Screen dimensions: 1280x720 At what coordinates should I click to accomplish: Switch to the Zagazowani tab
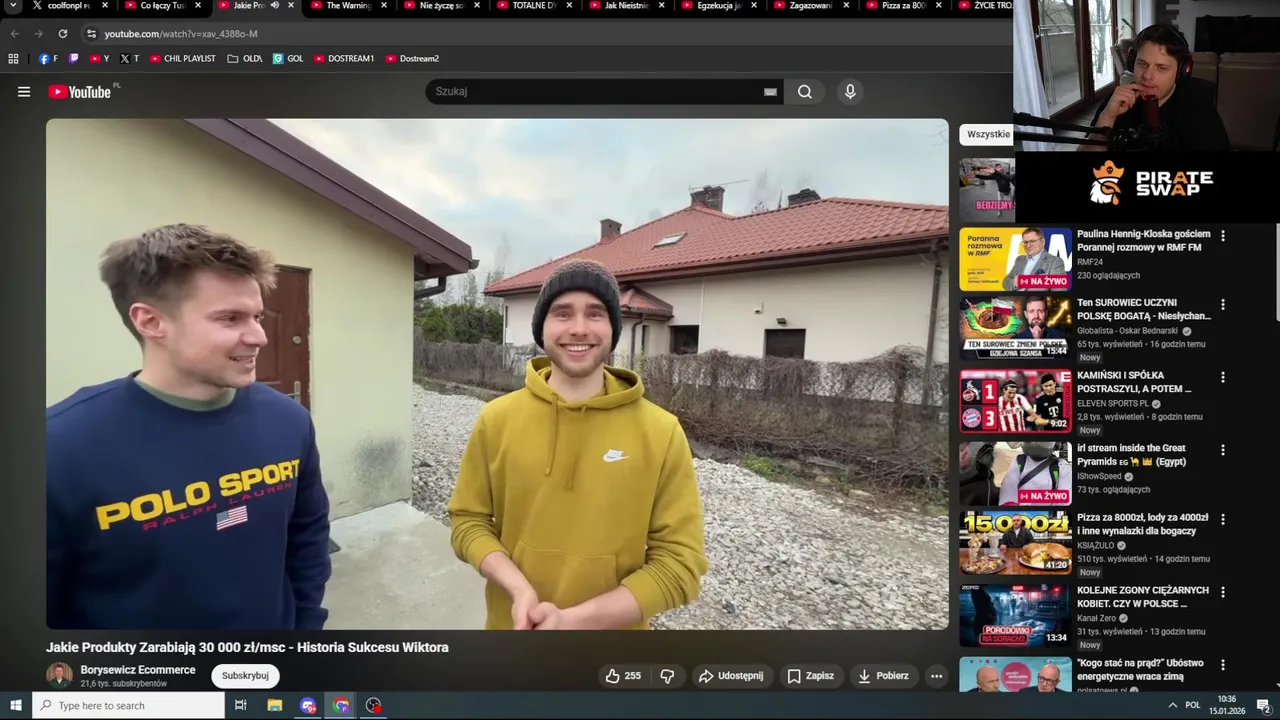click(x=812, y=6)
